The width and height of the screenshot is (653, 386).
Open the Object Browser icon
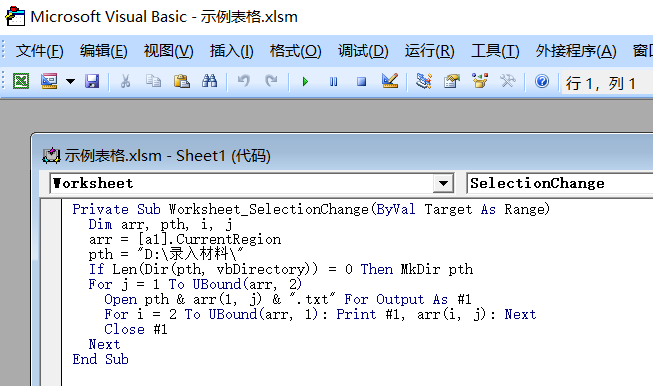480,81
